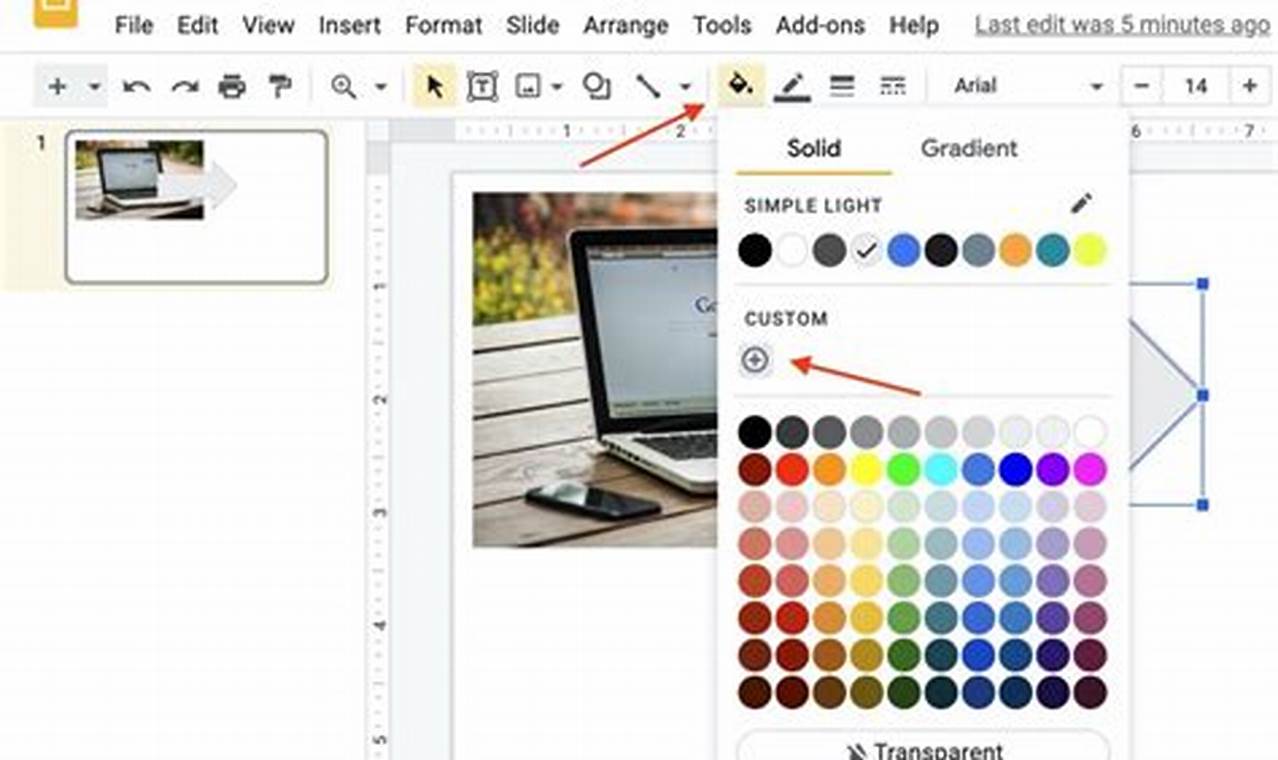
Task: Select the Fill color tool
Action: pos(735,86)
